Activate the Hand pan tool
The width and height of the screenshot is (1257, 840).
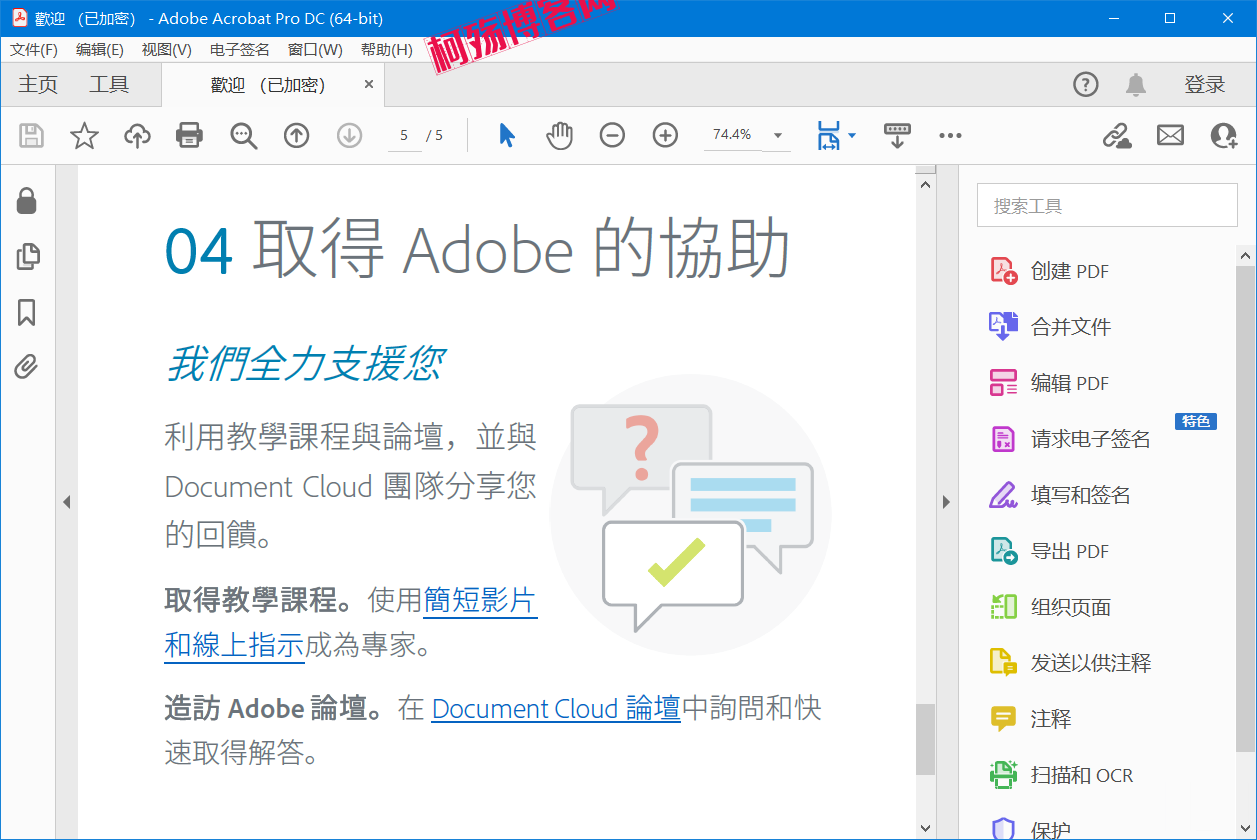[x=560, y=135]
